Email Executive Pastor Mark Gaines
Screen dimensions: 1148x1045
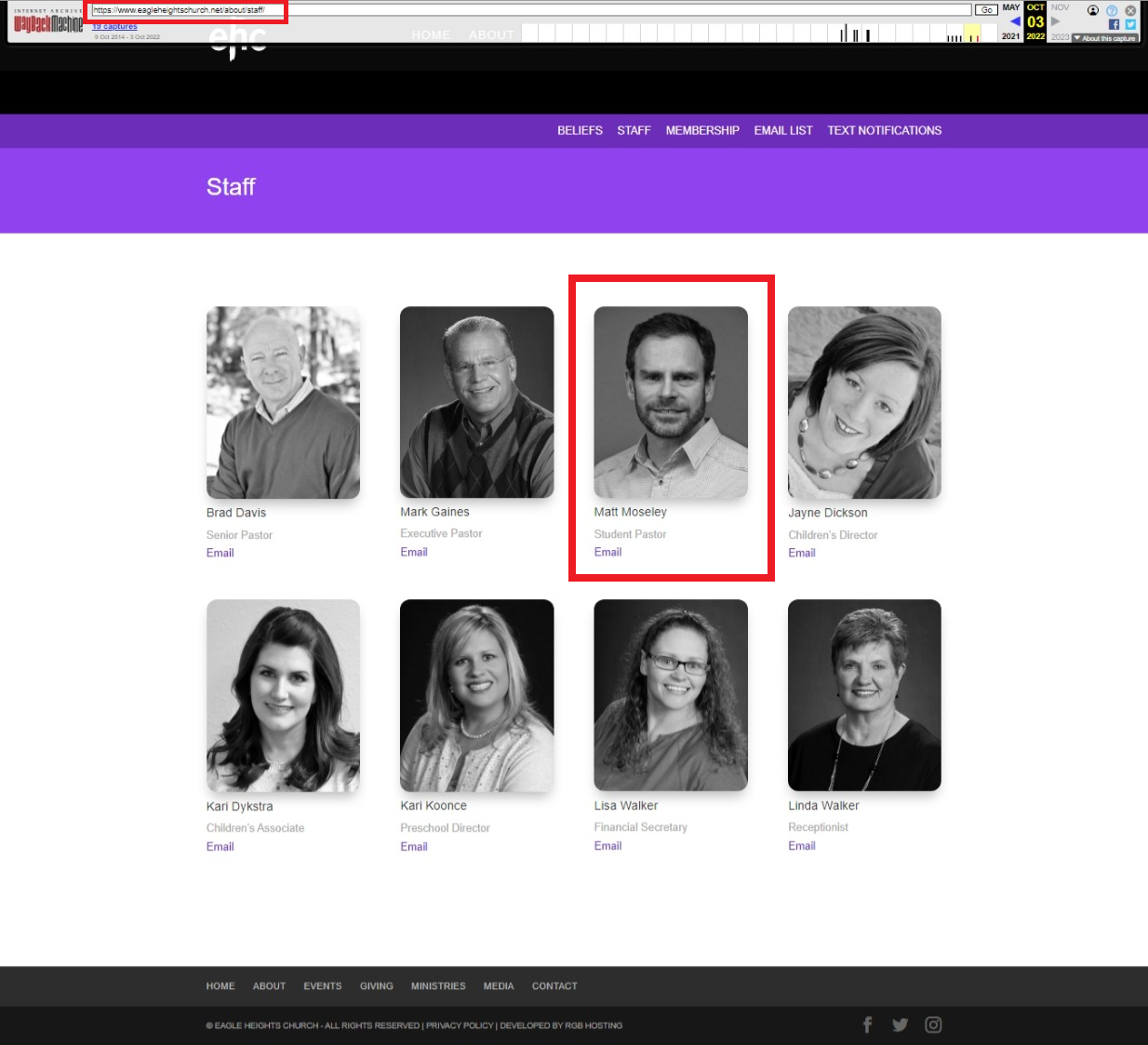pyautogui.click(x=414, y=552)
